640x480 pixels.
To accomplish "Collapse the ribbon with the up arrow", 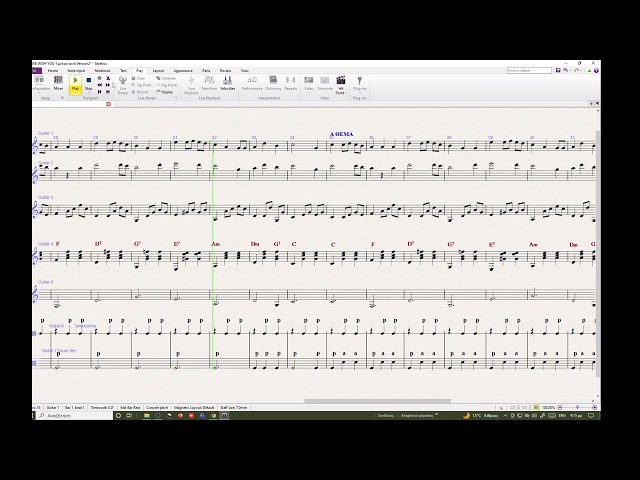I will tap(589, 71).
